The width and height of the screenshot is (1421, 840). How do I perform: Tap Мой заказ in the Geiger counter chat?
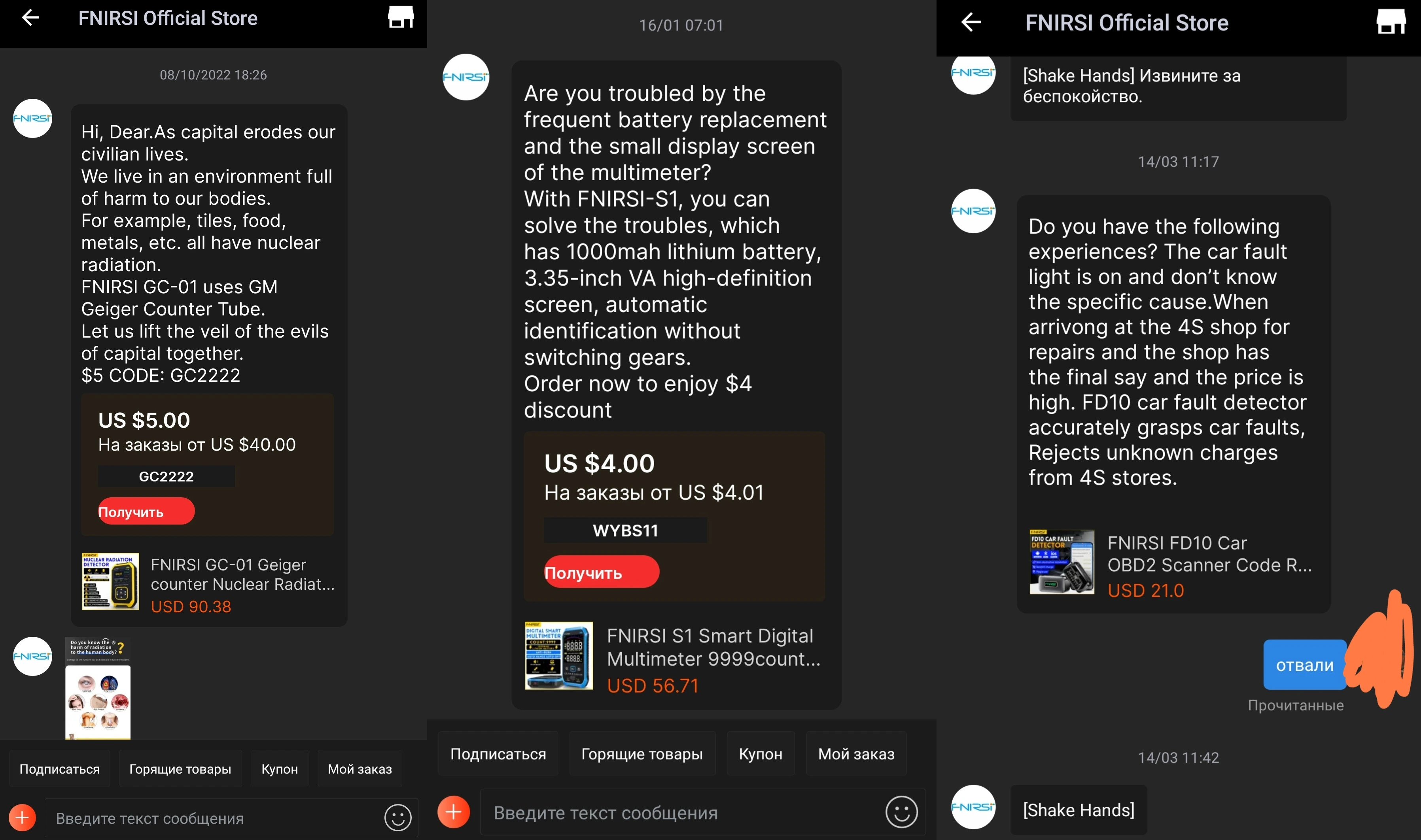(360, 769)
